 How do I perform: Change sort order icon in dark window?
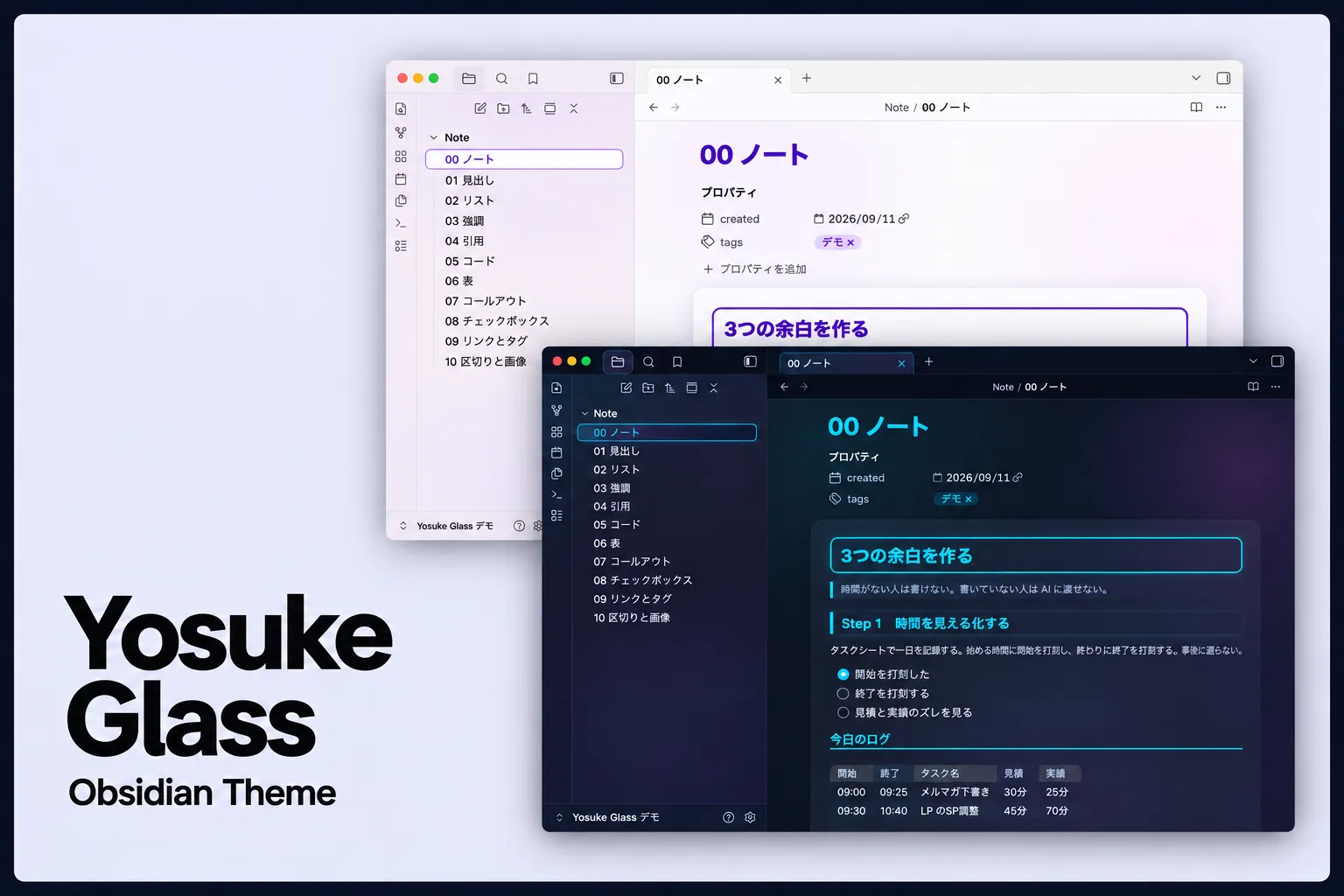coord(669,388)
